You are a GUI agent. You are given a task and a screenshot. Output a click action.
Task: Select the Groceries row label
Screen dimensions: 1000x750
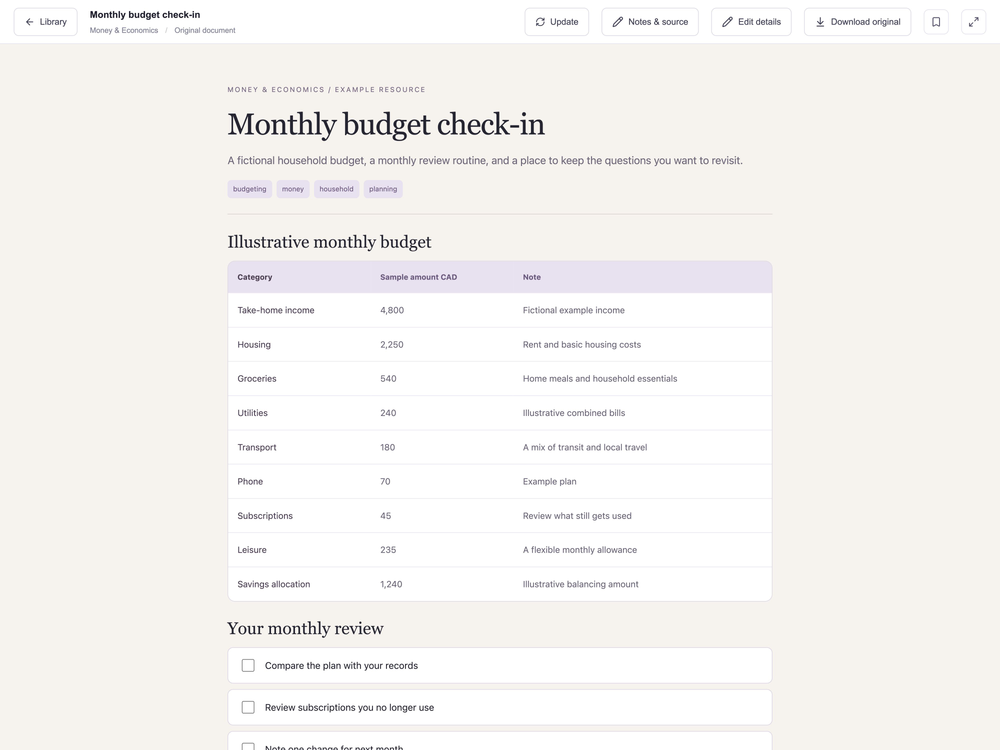coord(257,378)
